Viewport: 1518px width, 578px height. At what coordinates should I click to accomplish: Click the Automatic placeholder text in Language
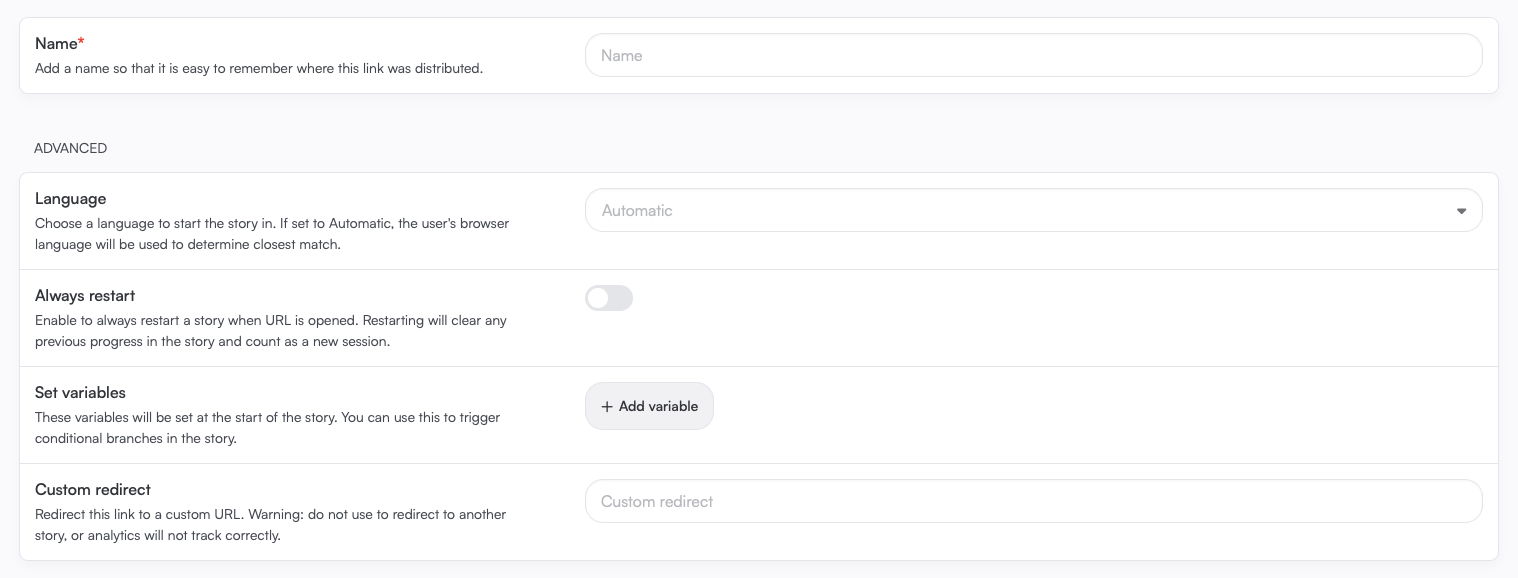point(637,211)
